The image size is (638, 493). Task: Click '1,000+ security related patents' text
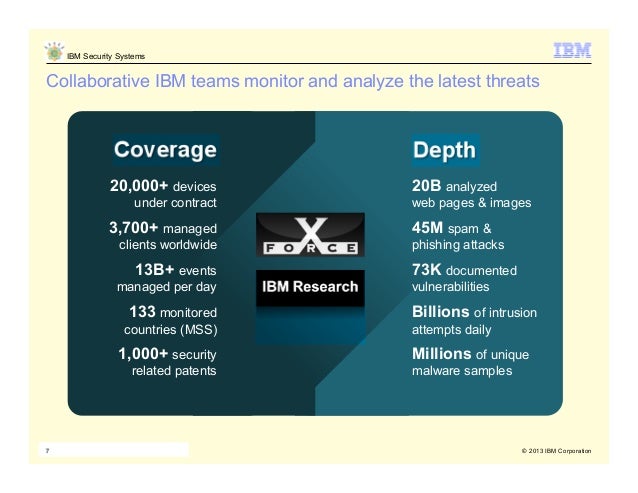coord(167,362)
